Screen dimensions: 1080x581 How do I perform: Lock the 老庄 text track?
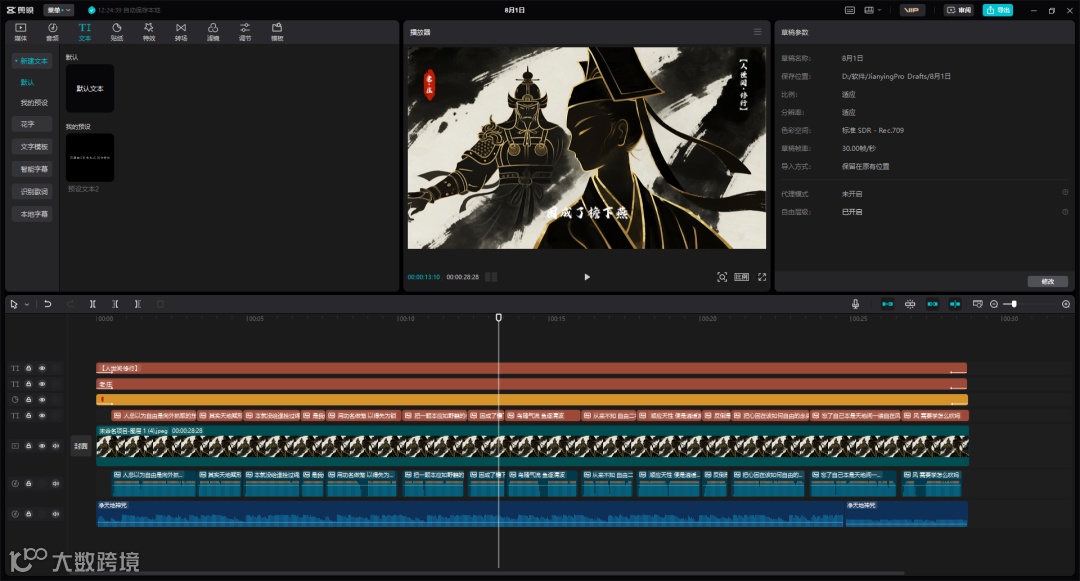click(x=29, y=384)
